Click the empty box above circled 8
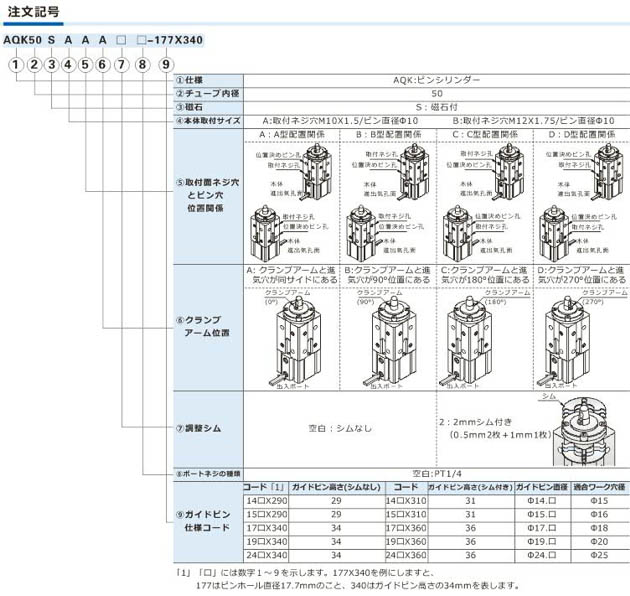The height and width of the screenshot is (596, 630). (141, 40)
